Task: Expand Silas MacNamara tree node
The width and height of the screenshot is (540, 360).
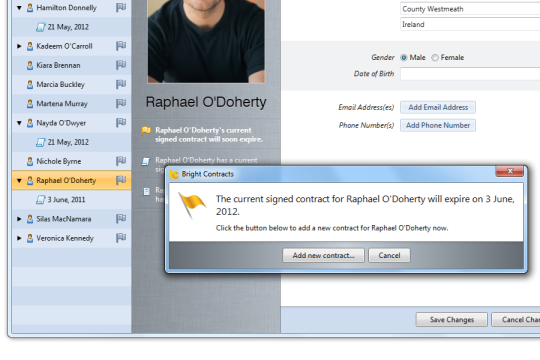Action: pyautogui.click(x=19, y=219)
